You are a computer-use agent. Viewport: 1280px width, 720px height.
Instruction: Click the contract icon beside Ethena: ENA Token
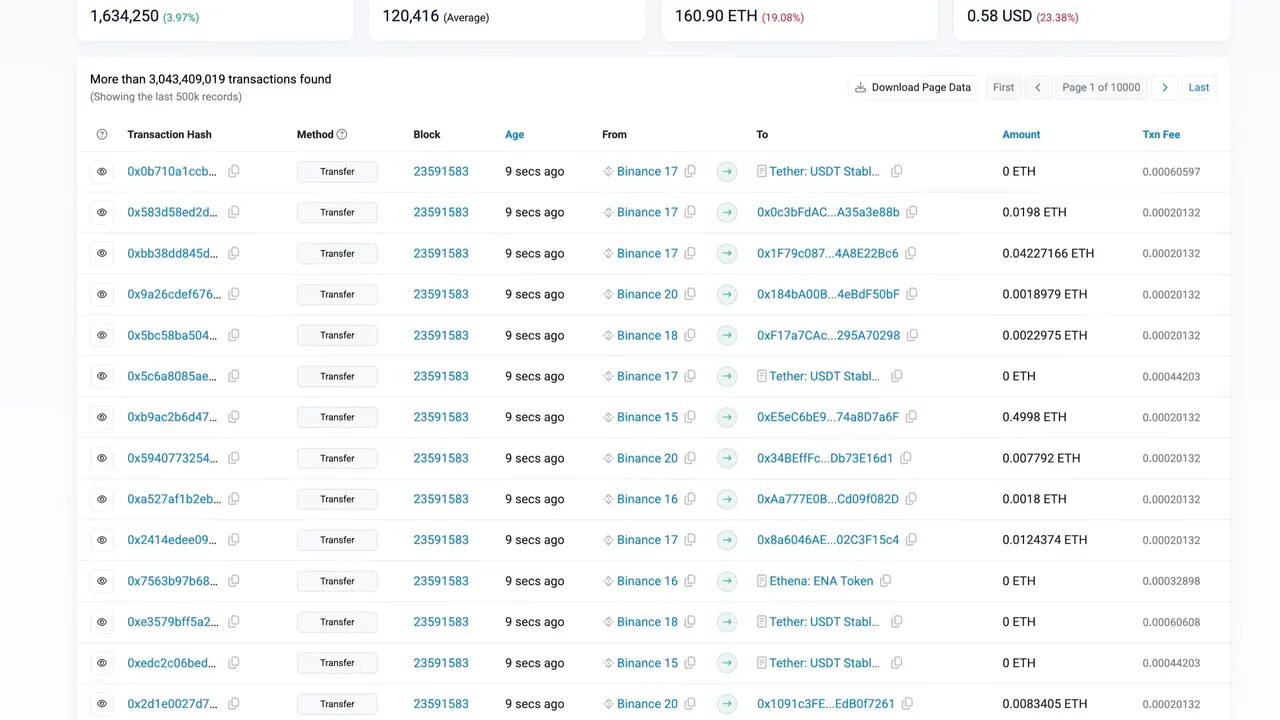[761, 580]
